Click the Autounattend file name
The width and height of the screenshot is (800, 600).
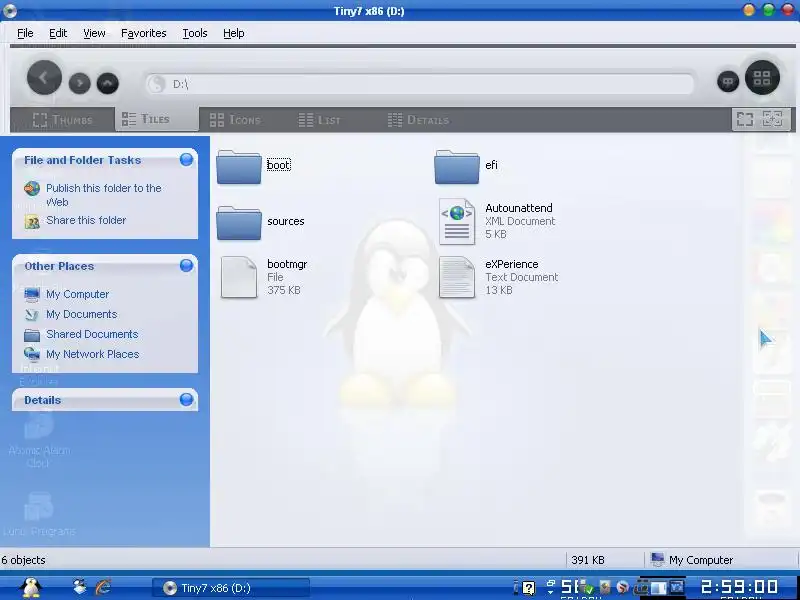click(519, 208)
